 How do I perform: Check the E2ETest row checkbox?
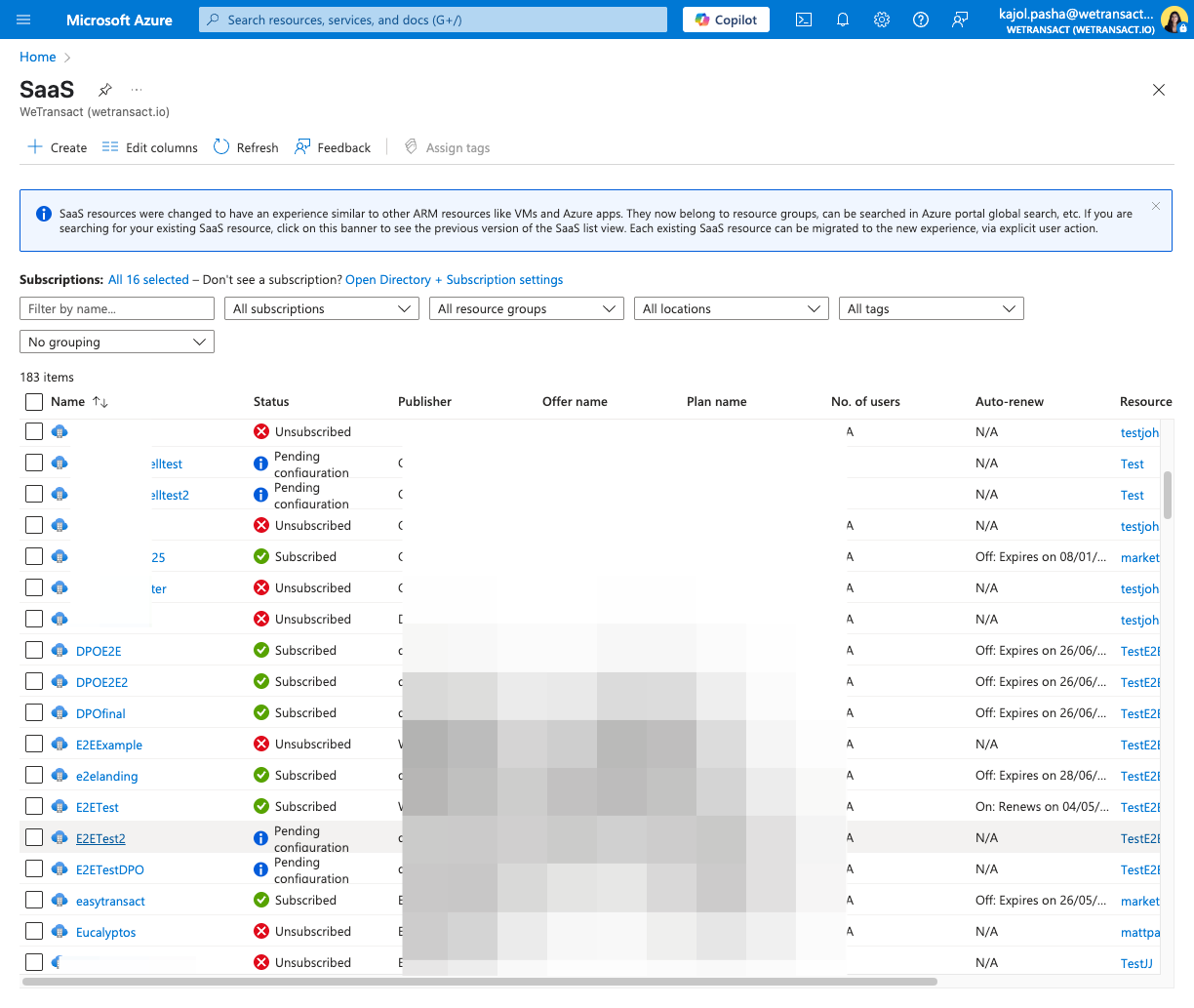point(34,806)
